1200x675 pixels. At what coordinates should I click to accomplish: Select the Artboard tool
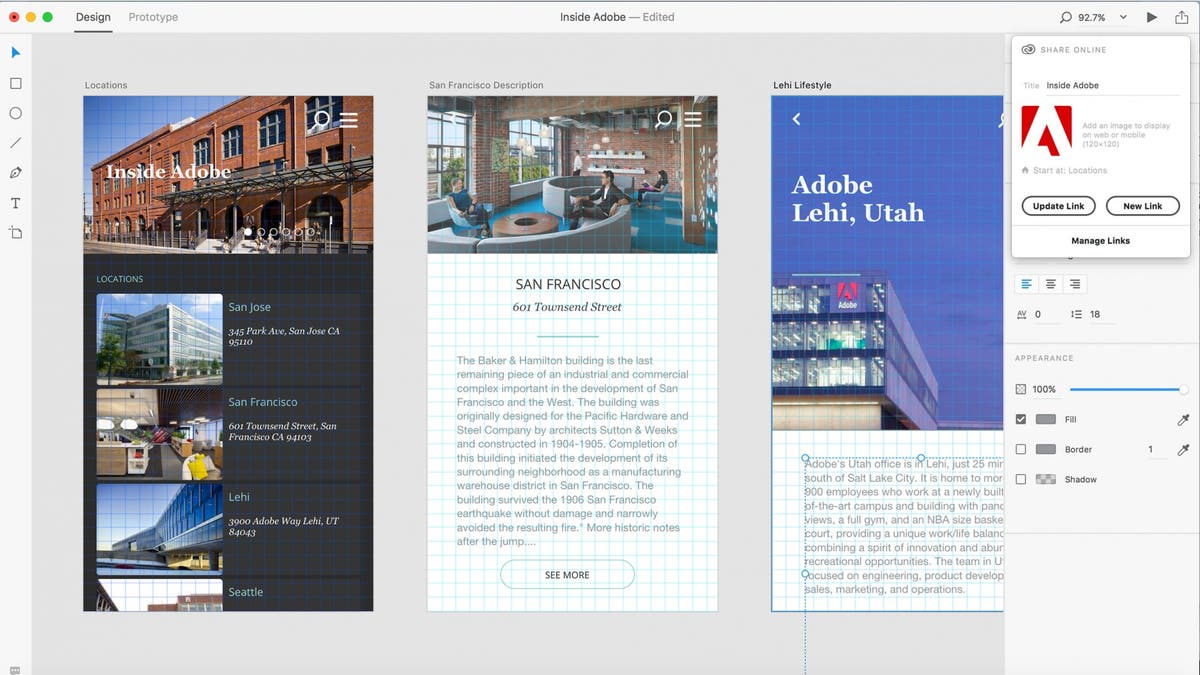(x=15, y=232)
